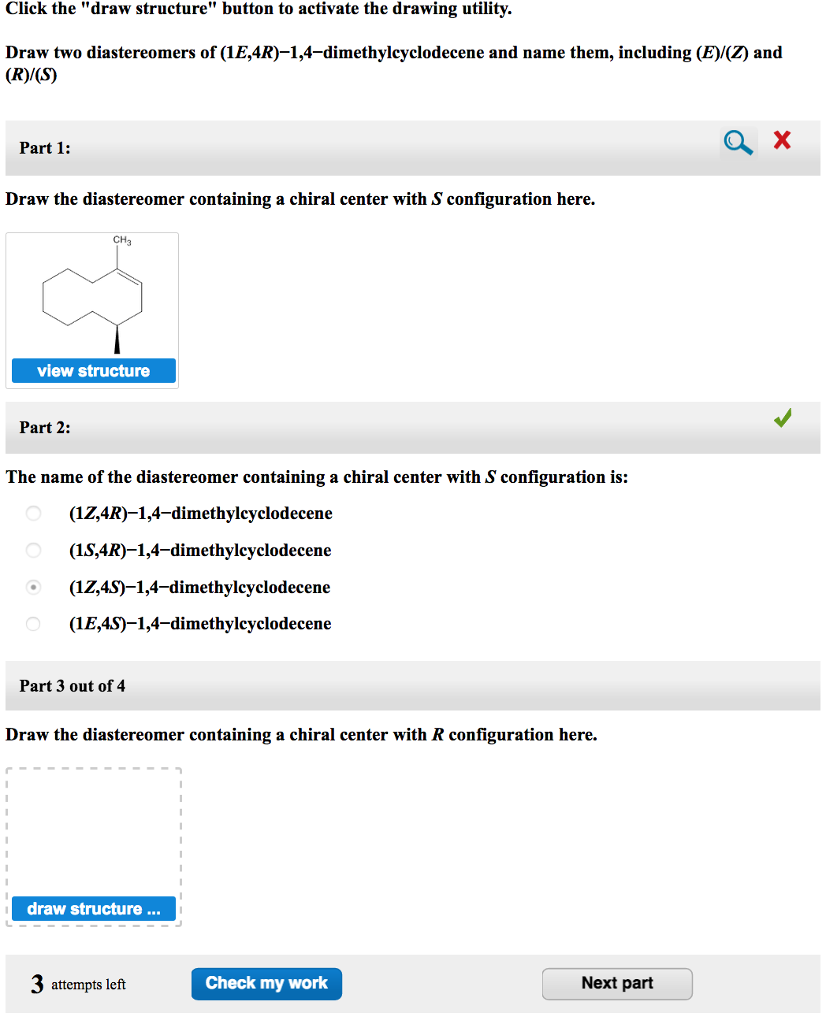
Task: Pick the (1E,4S)-1,4-dimethylcyclodecene radio option
Action: tap(33, 624)
